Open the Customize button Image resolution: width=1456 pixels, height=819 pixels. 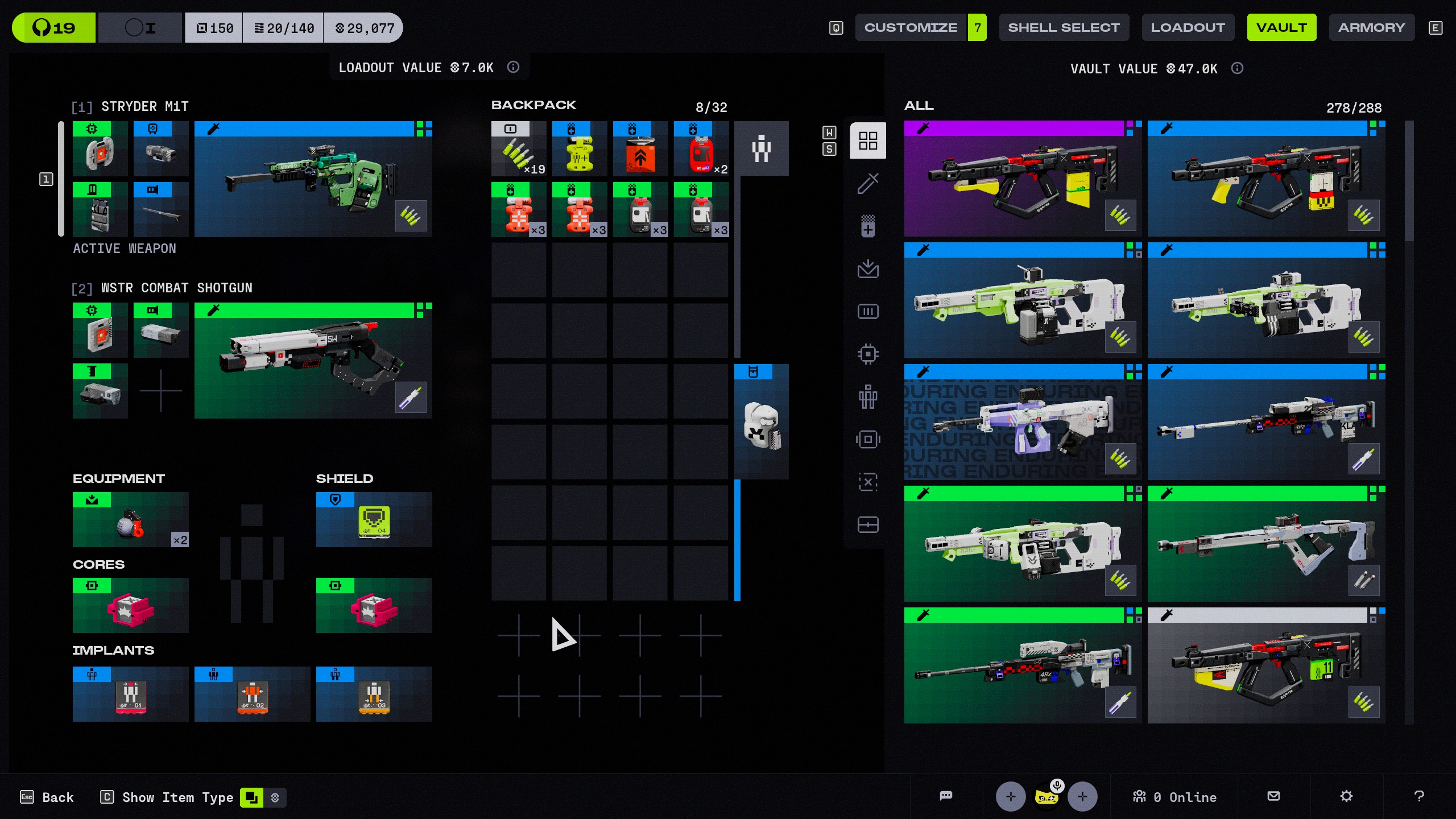click(x=911, y=27)
